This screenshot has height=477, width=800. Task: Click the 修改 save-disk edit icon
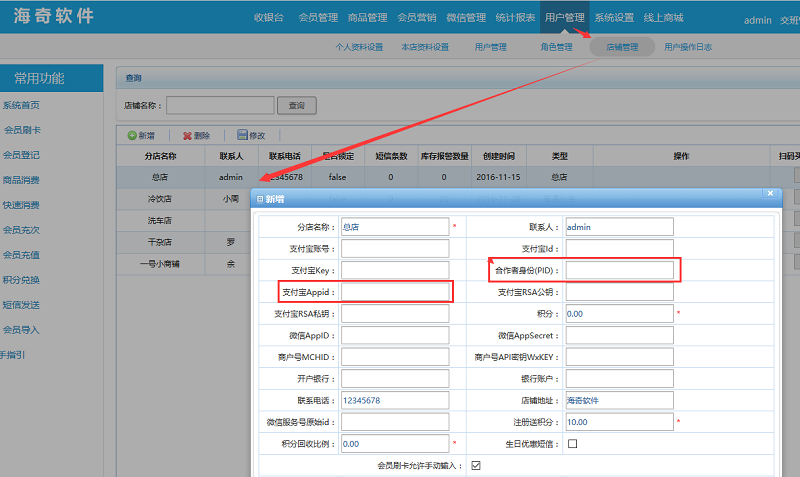(x=242, y=135)
